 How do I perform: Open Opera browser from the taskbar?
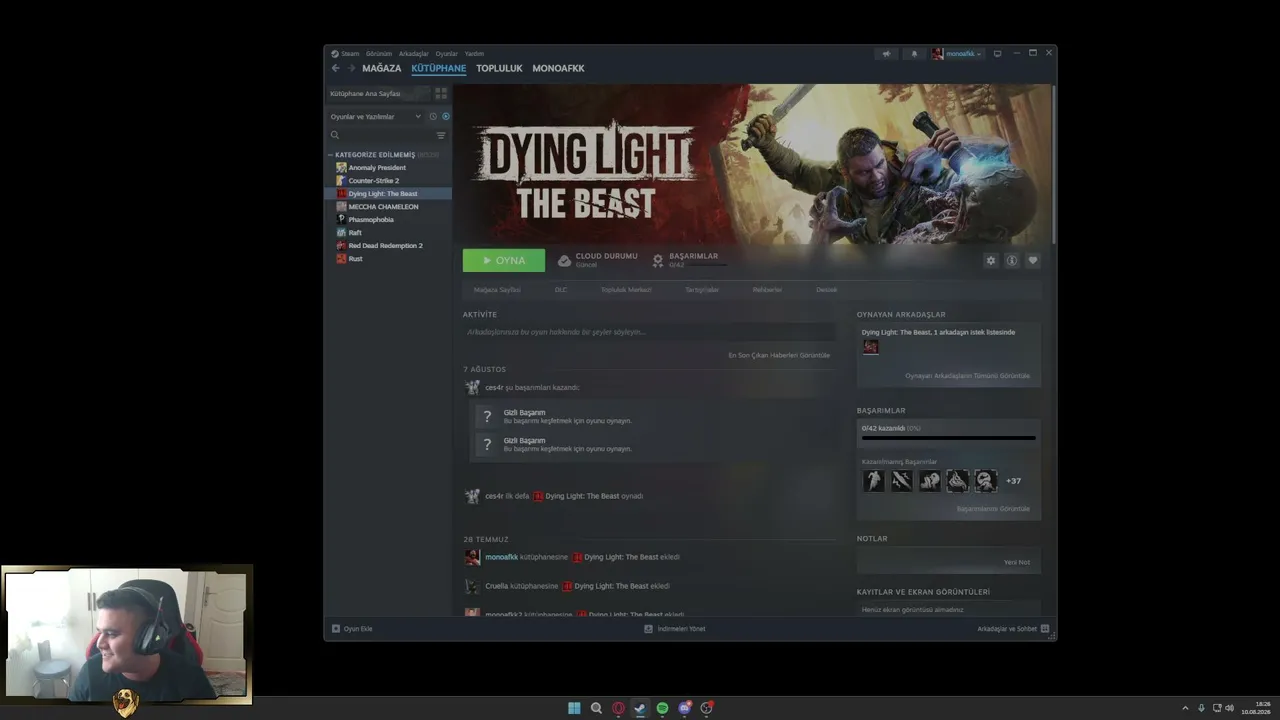[618, 708]
